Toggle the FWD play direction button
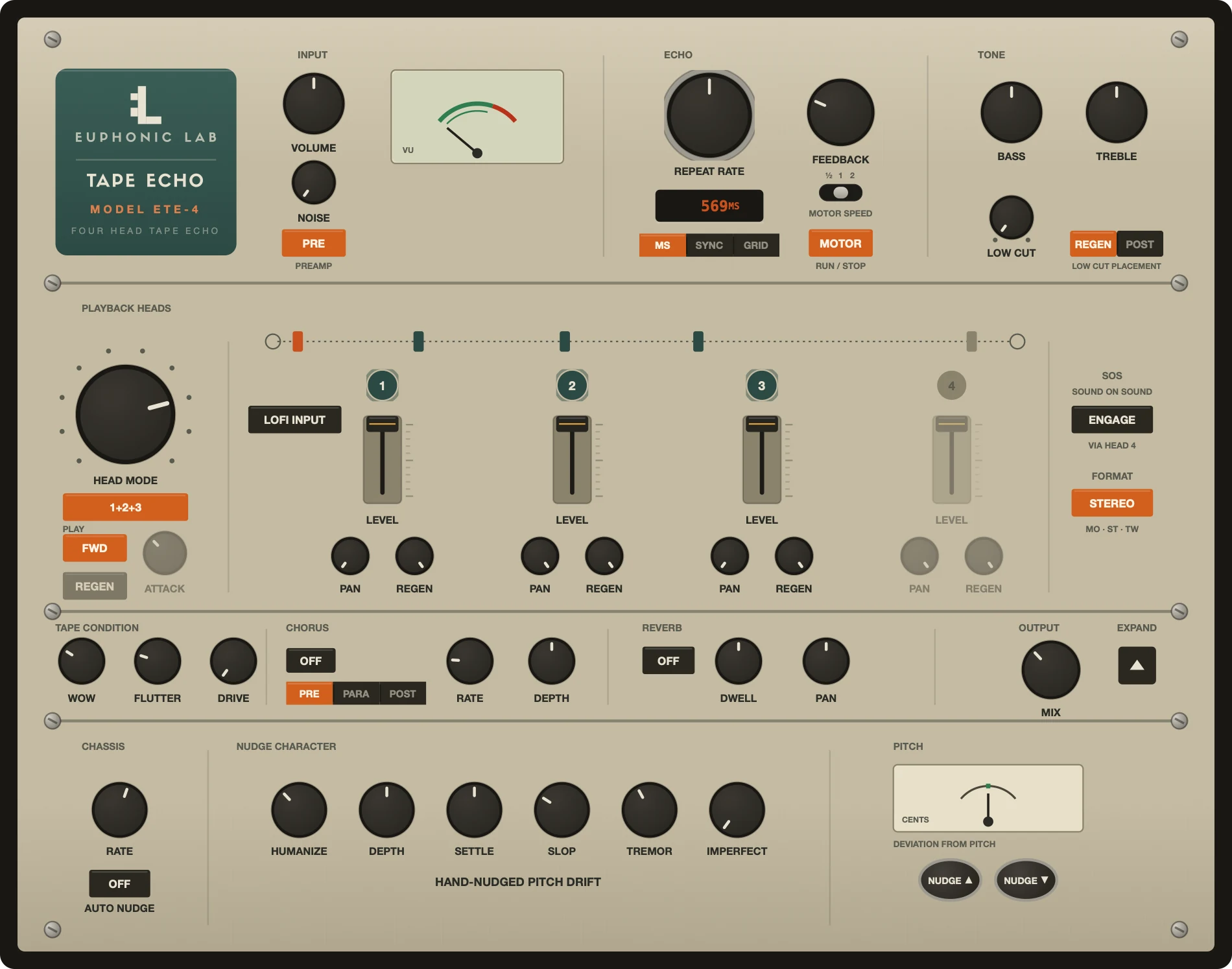The image size is (1232, 969). (95, 548)
